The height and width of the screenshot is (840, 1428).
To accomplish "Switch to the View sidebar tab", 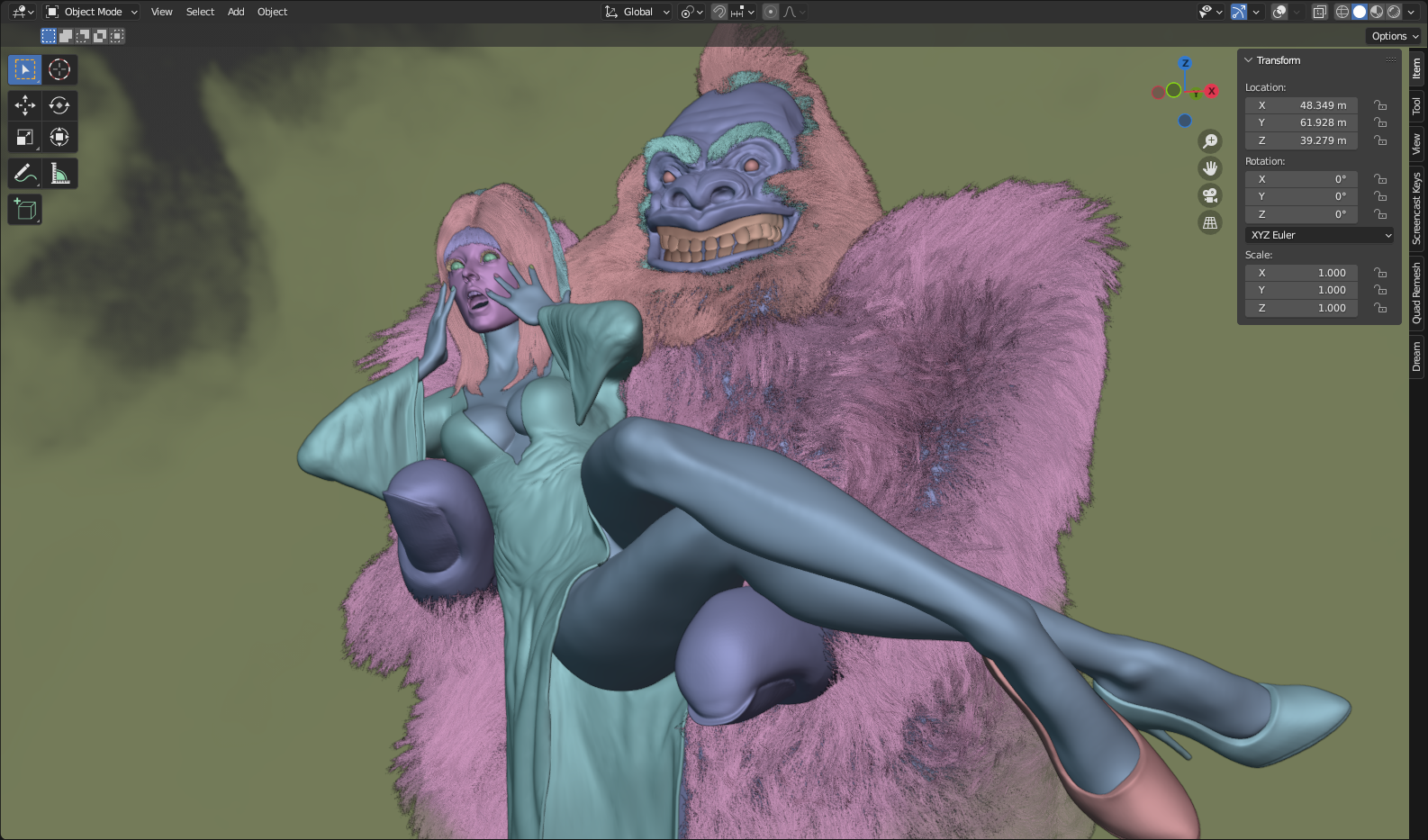I will click(x=1417, y=143).
